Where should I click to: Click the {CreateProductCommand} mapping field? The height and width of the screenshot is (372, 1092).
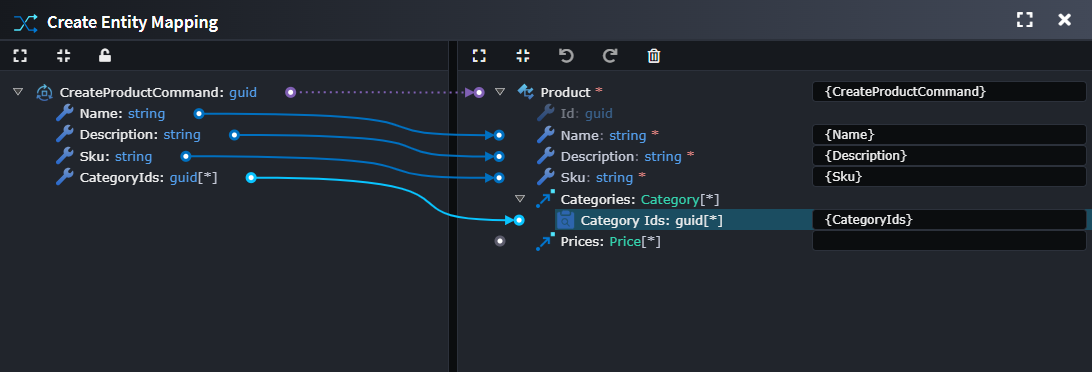point(949,91)
